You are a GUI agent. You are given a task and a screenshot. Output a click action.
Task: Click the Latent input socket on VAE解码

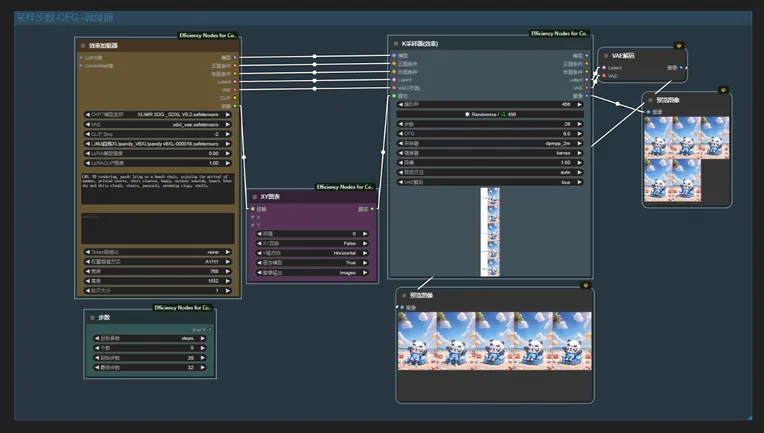(604, 68)
